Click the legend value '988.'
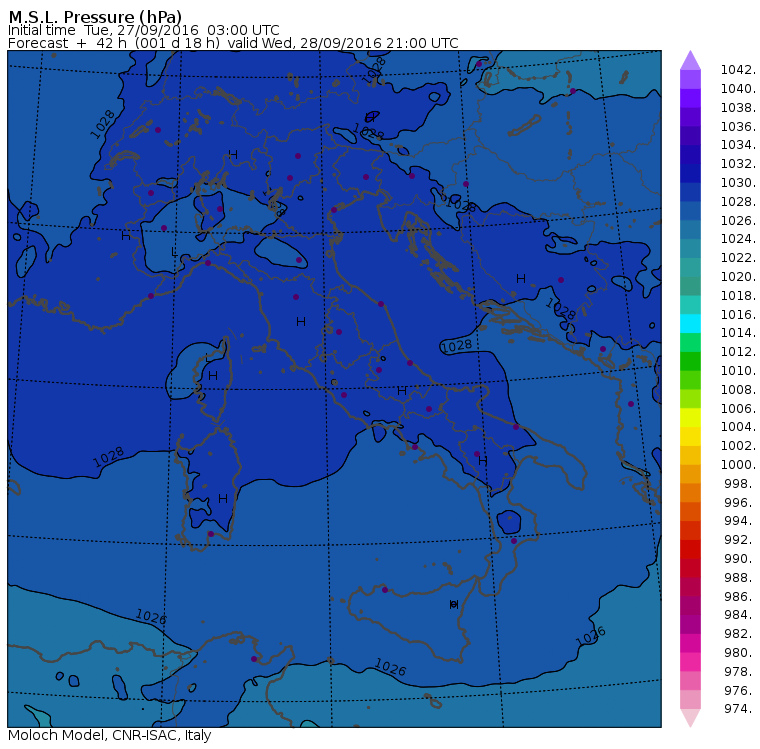 click(x=740, y=578)
